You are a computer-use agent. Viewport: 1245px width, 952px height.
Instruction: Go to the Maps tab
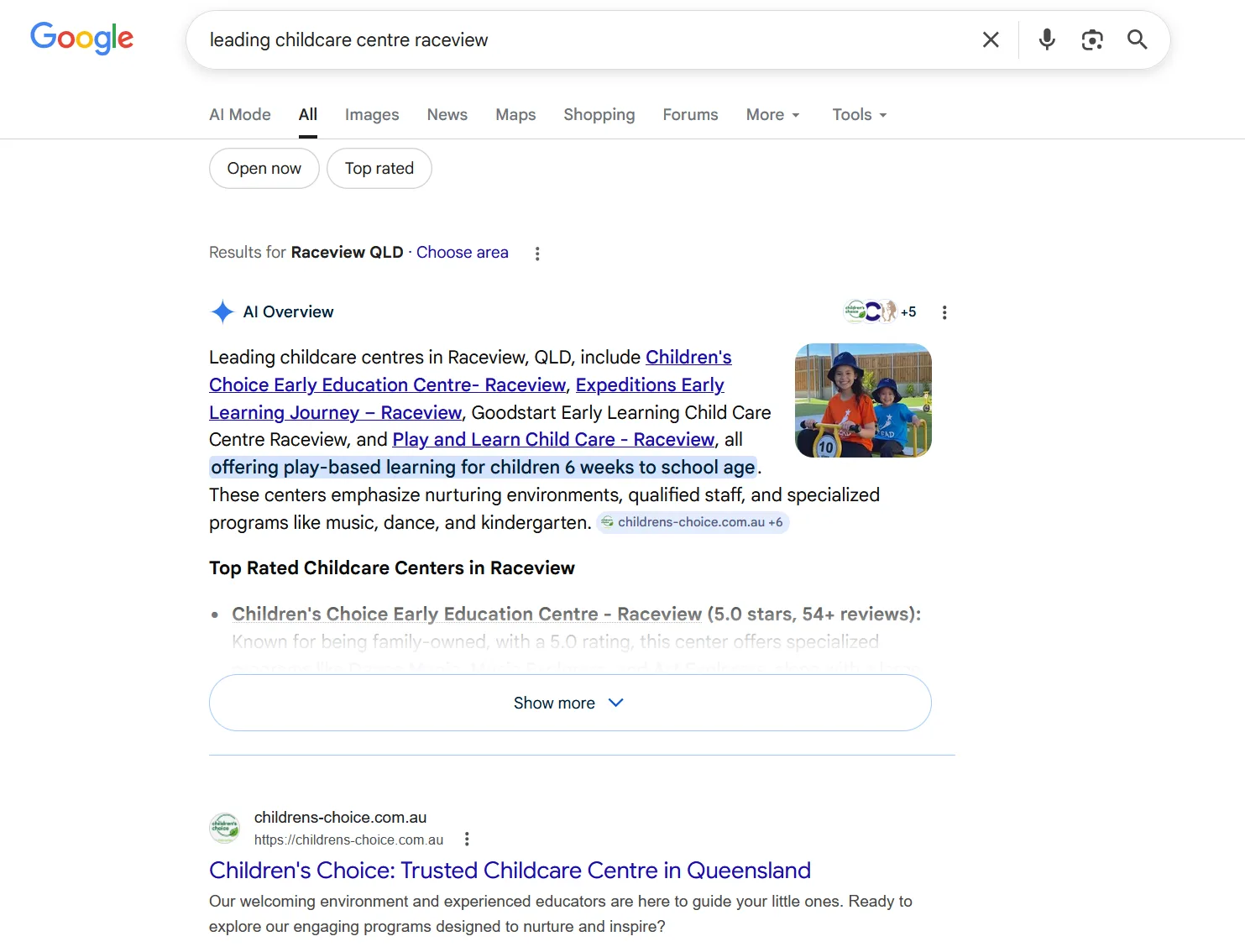(515, 115)
